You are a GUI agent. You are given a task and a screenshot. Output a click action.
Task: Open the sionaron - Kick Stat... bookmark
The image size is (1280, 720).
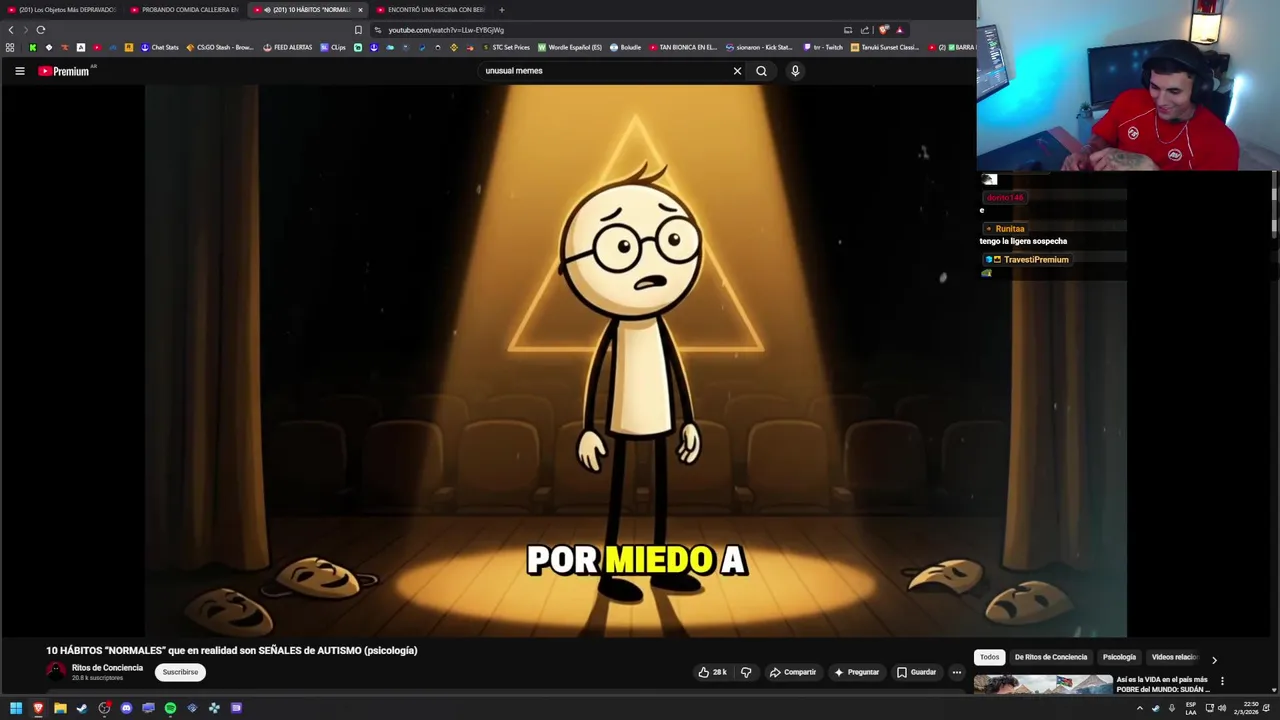(760, 47)
